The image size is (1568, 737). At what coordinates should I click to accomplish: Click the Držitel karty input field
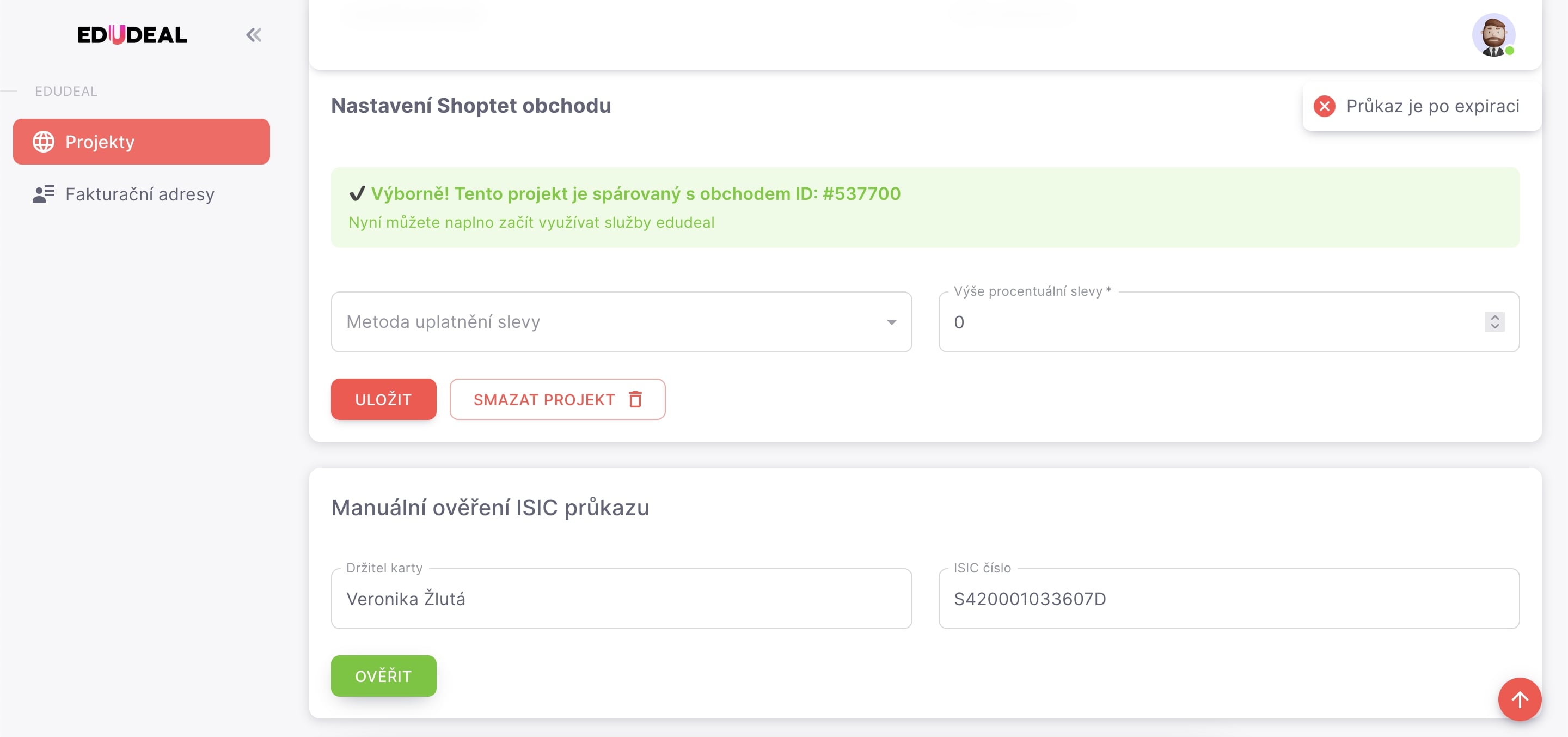click(621, 598)
